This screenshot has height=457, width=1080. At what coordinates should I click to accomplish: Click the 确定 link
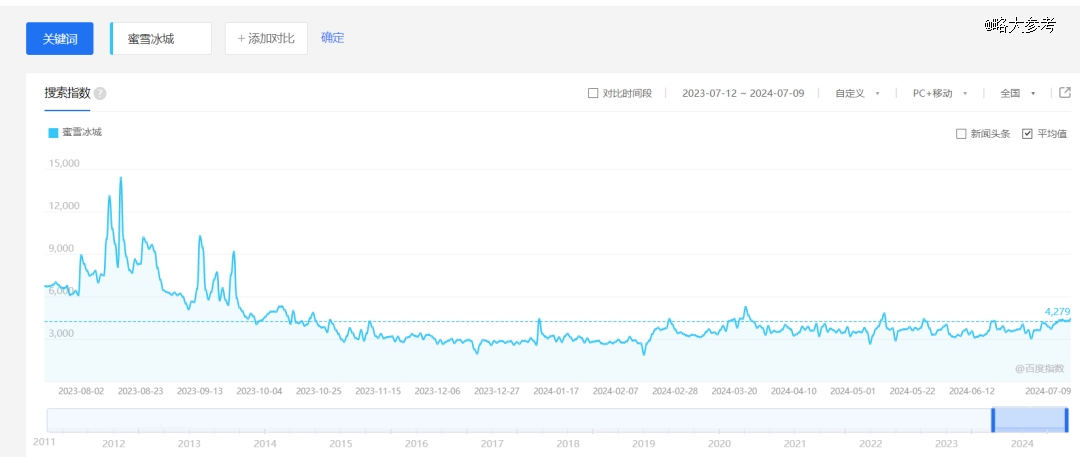pyautogui.click(x=333, y=38)
